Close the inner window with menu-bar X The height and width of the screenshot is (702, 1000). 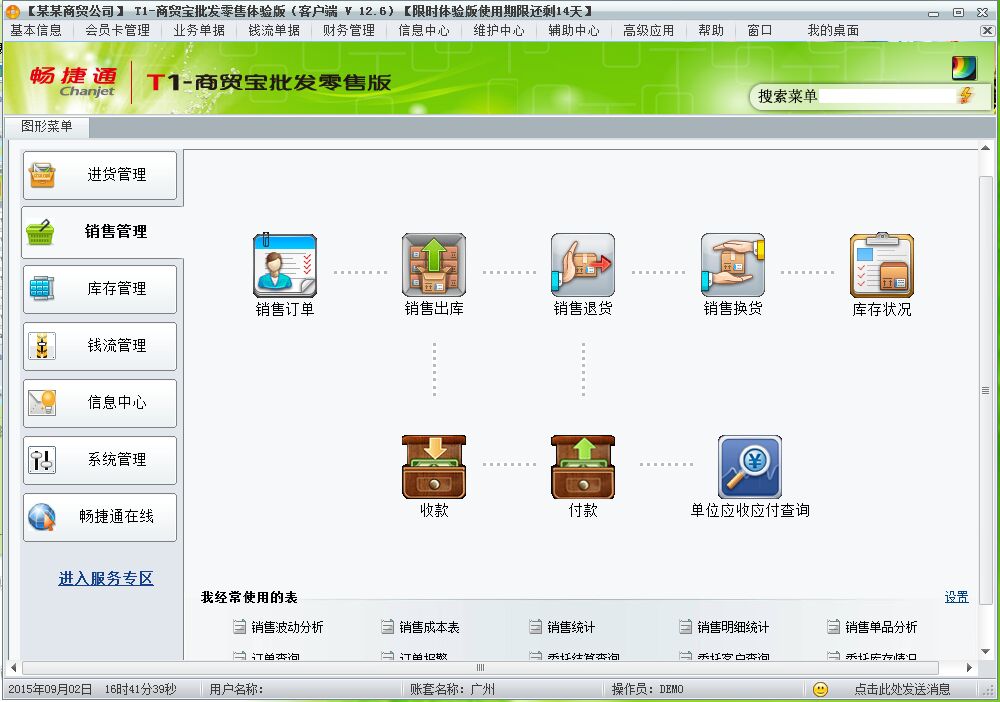pos(986,30)
